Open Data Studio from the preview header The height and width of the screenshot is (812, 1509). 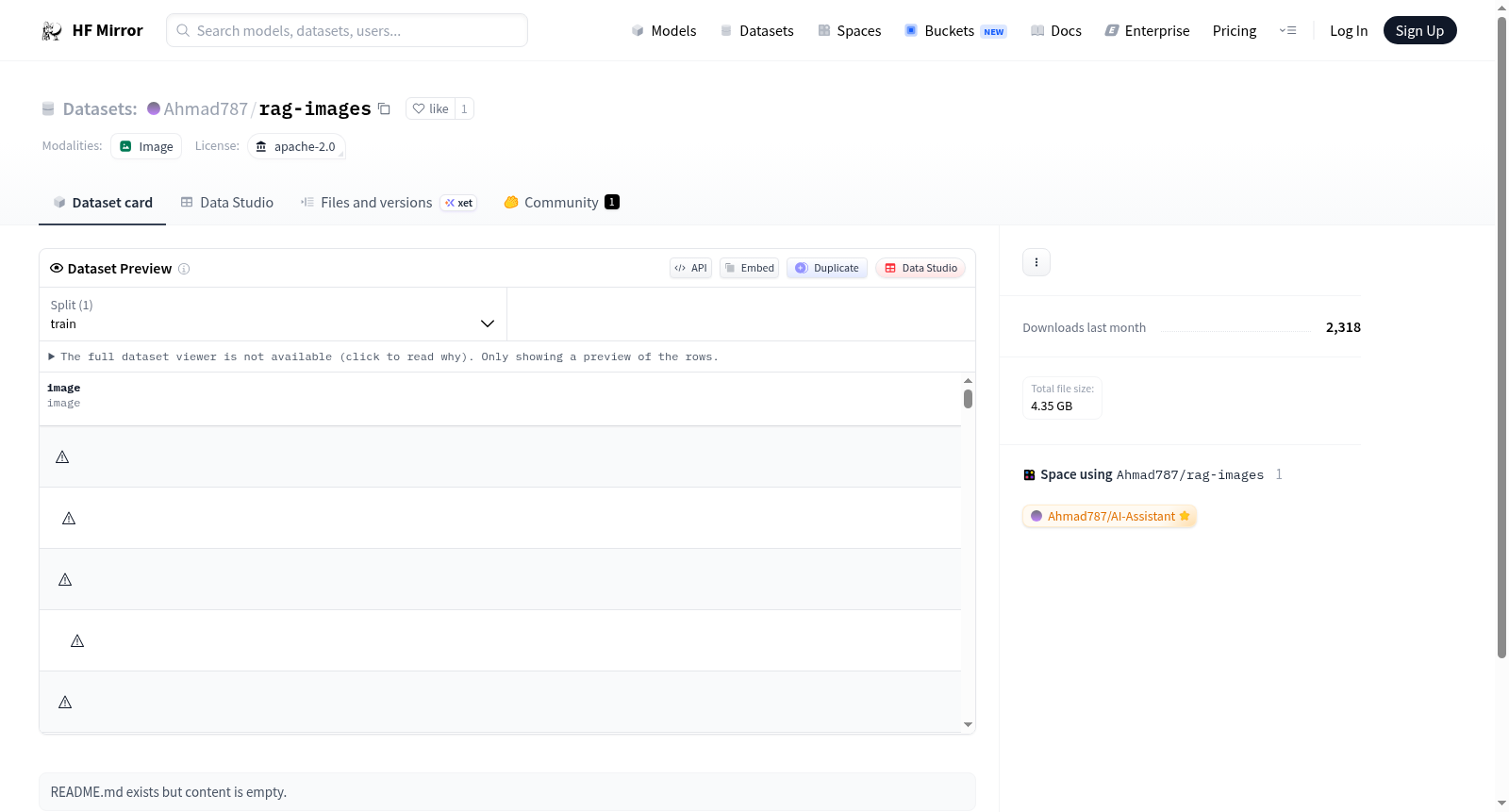[x=920, y=268]
